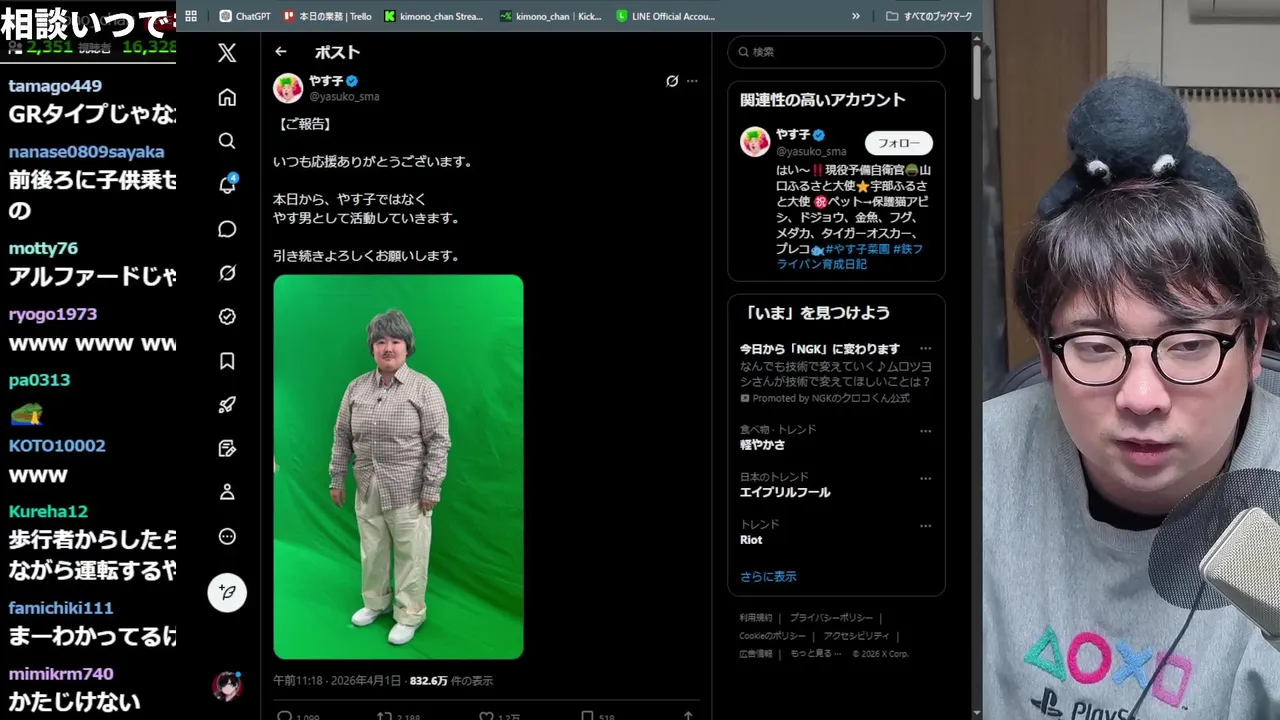Image resolution: width=1280 pixels, height=720 pixels.
Task: Open the Bookmarks icon in sidebar
Action: tap(227, 361)
